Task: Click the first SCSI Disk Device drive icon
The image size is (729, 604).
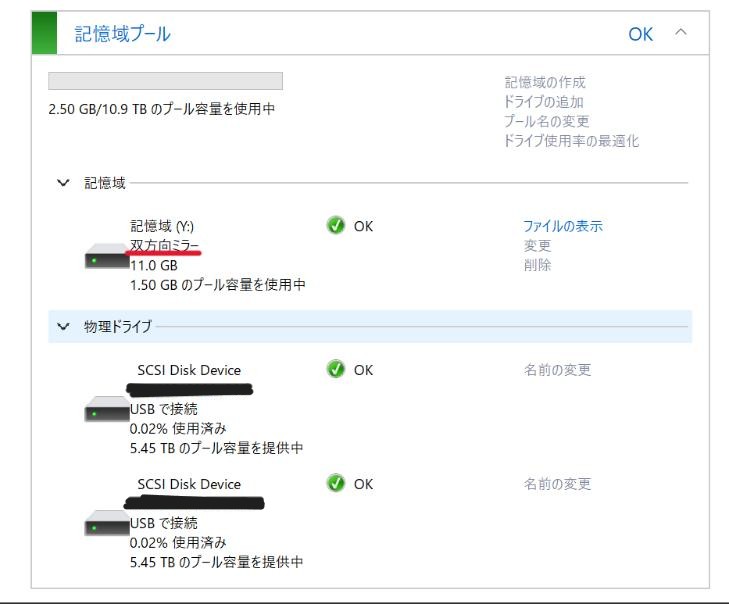Action: [x=107, y=409]
